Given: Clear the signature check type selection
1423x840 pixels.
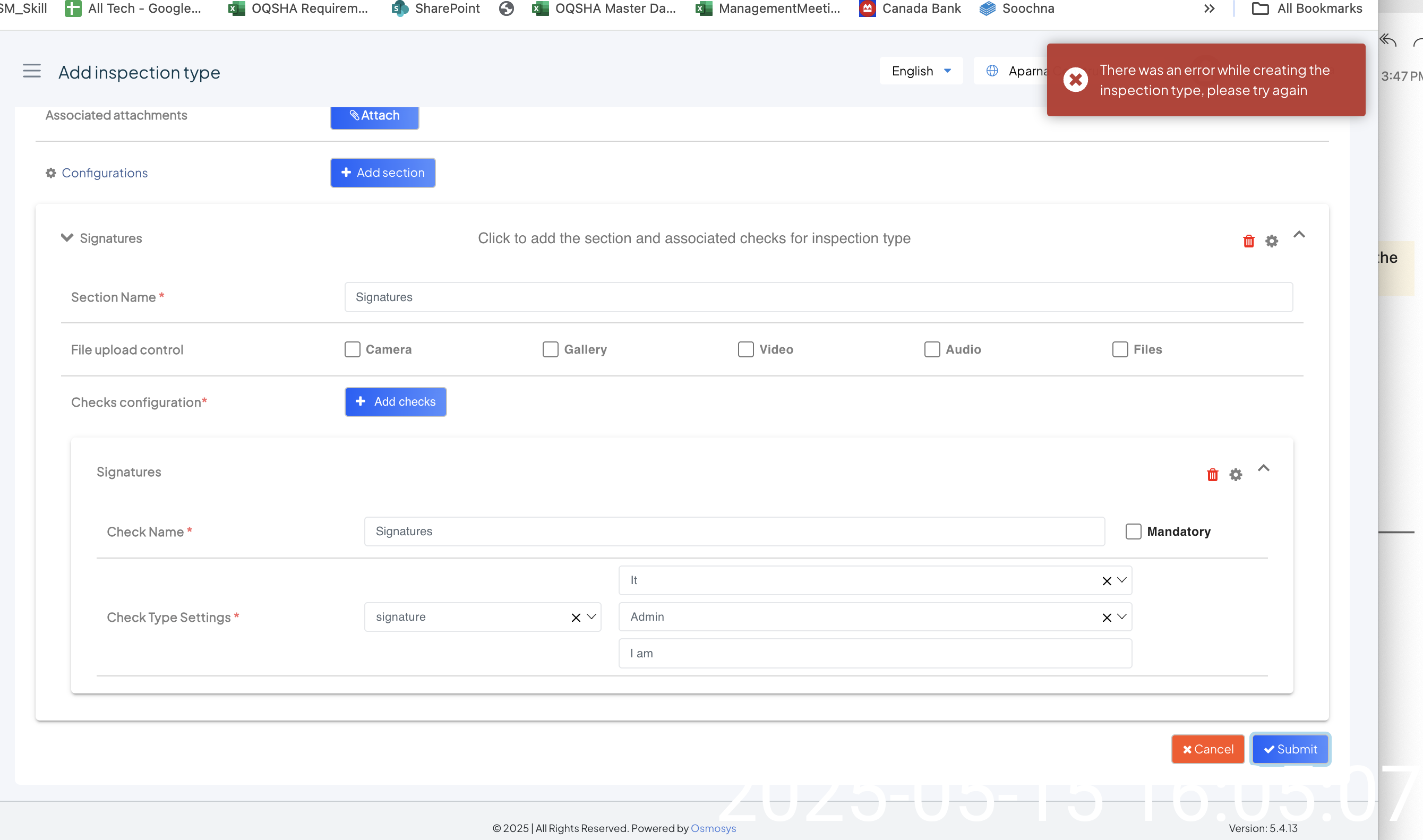Looking at the screenshot, I should (x=576, y=618).
